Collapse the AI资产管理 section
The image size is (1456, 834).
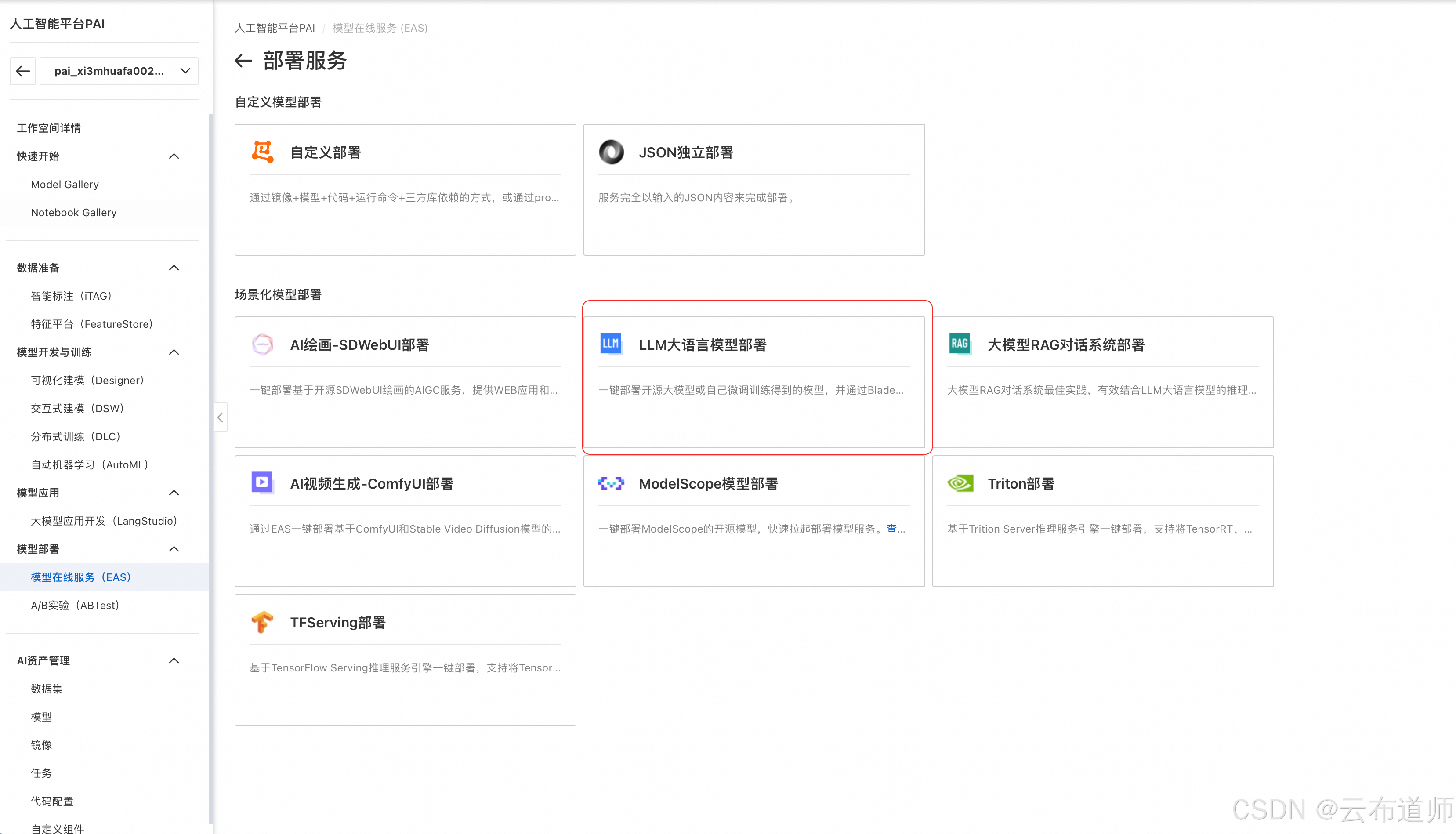(x=174, y=660)
